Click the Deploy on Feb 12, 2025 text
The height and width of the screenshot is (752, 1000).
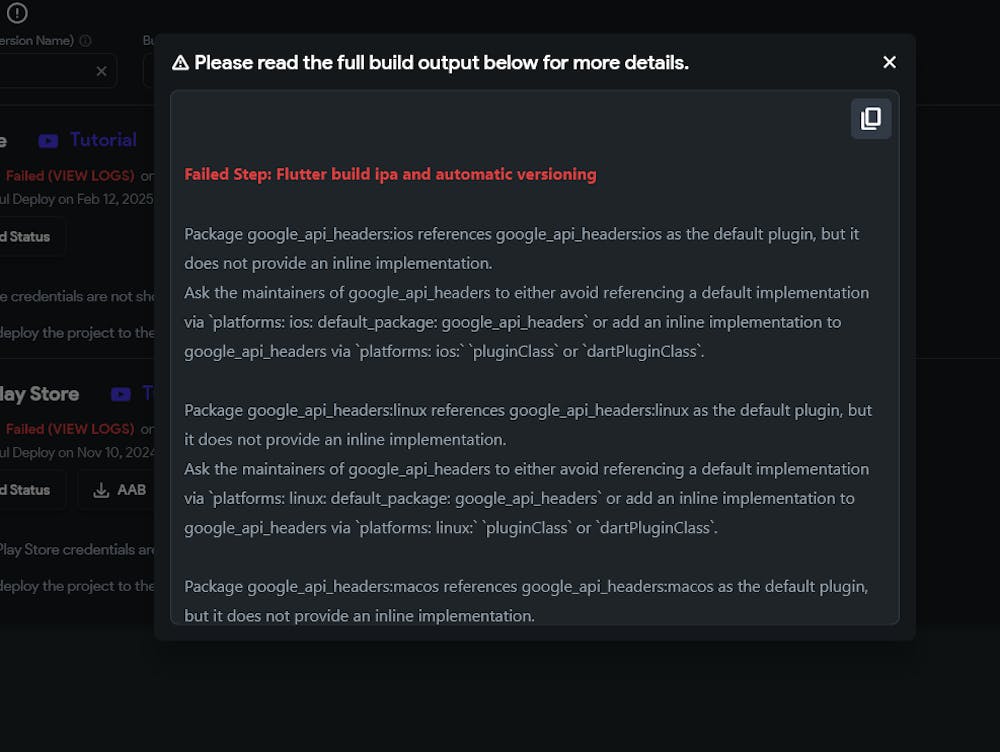tap(83, 199)
